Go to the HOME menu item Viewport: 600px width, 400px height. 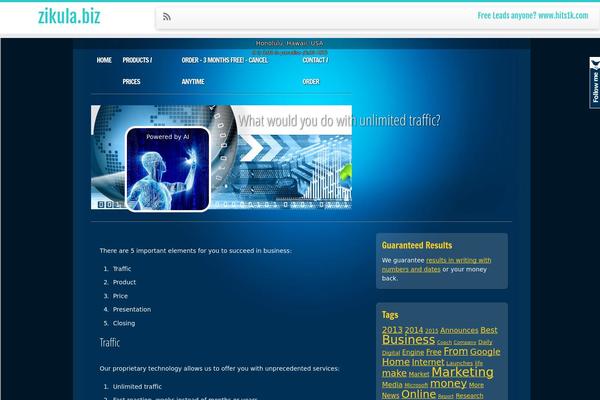coord(104,60)
